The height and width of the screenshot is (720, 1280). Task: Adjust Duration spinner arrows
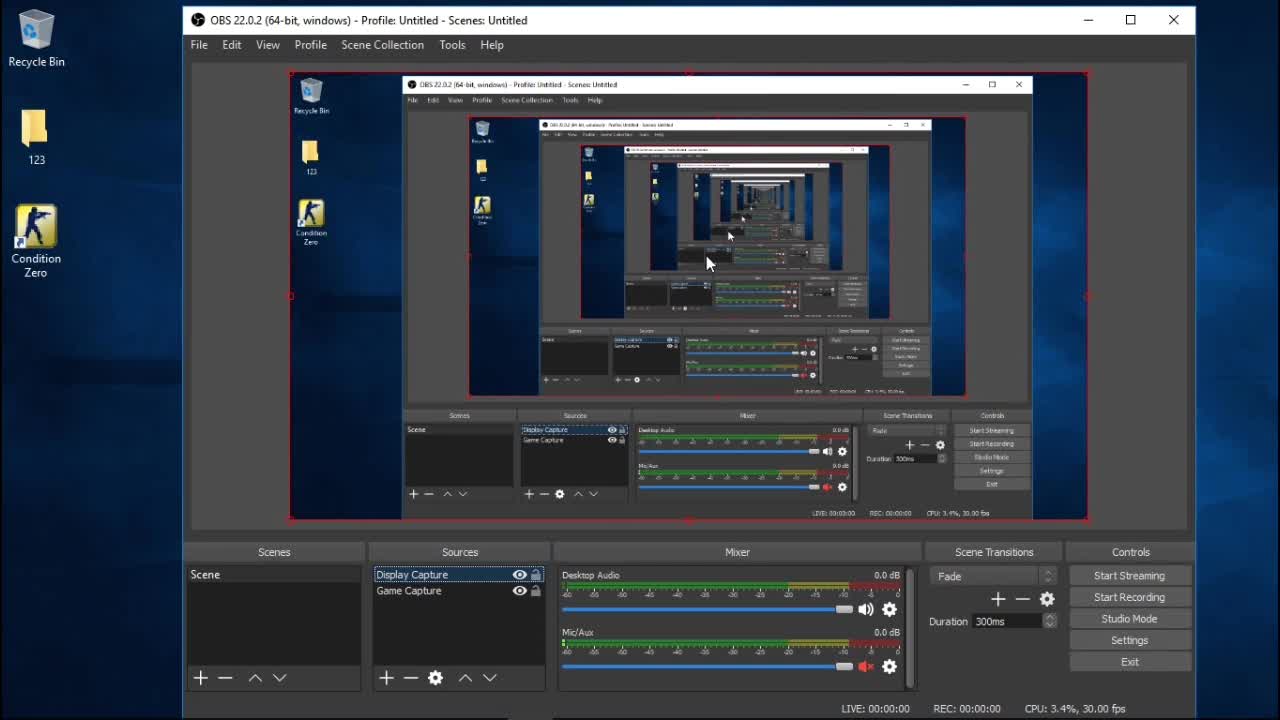pyautogui.click(x=1049, y=621)
